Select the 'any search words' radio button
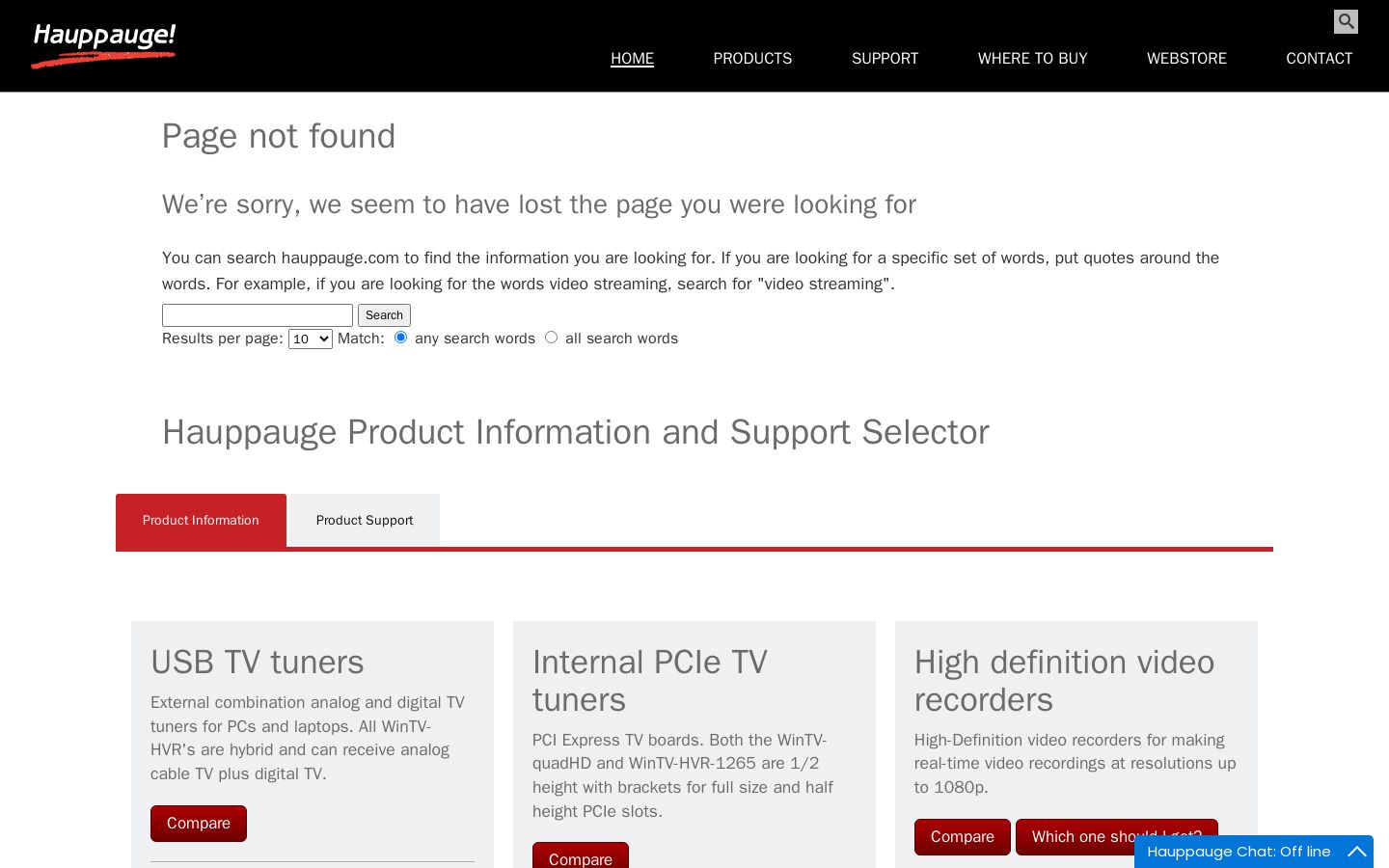Screen dimensions: 1389x868 400,337
